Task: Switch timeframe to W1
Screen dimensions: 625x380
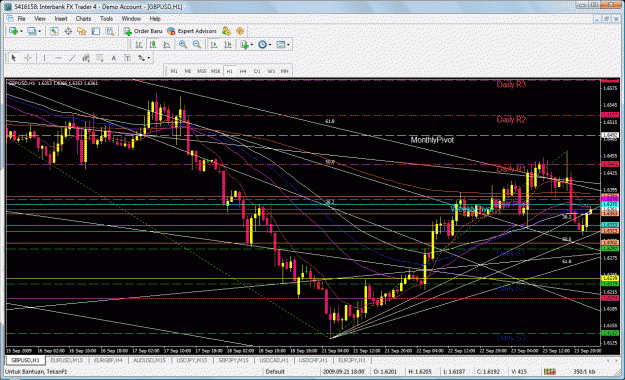Action: tap(271, 71)
